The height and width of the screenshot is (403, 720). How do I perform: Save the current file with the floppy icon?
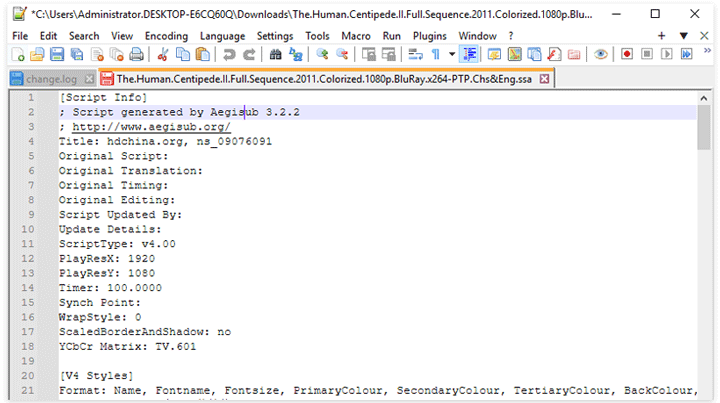pyautogui.click(x=57, y=55)
